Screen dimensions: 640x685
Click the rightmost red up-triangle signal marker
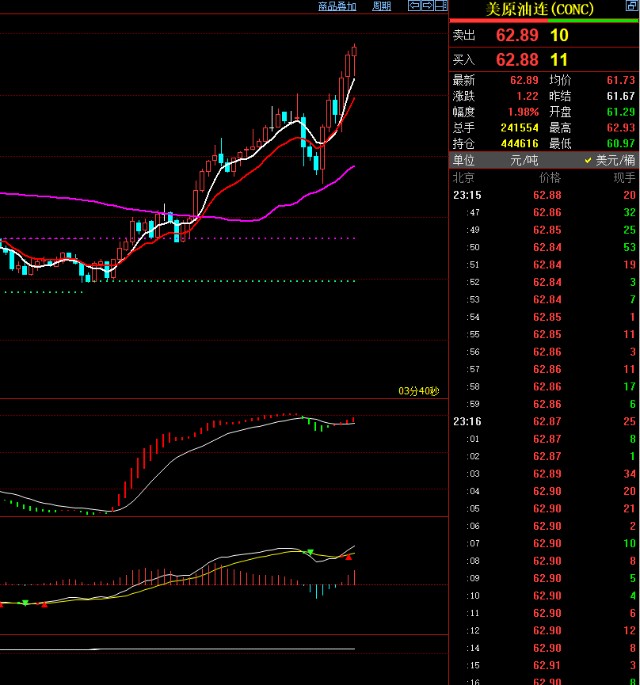[349, 556]
